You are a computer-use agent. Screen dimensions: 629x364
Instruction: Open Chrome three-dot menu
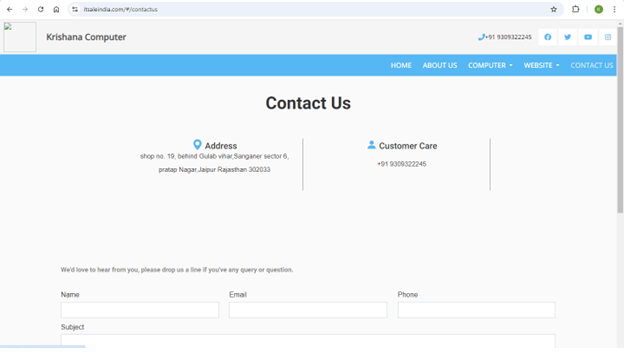click(614, 9)
